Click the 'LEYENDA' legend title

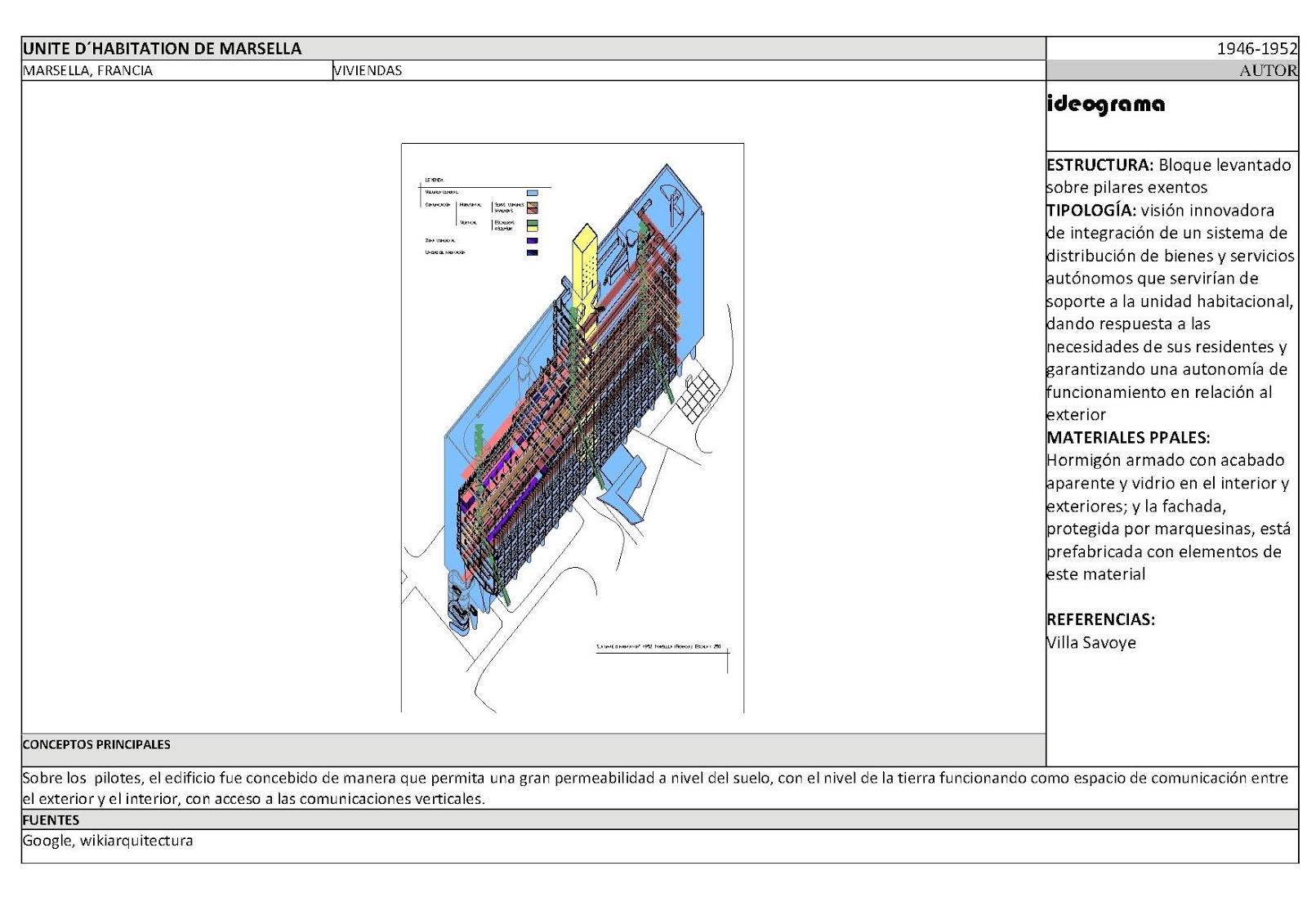[435, 180]
